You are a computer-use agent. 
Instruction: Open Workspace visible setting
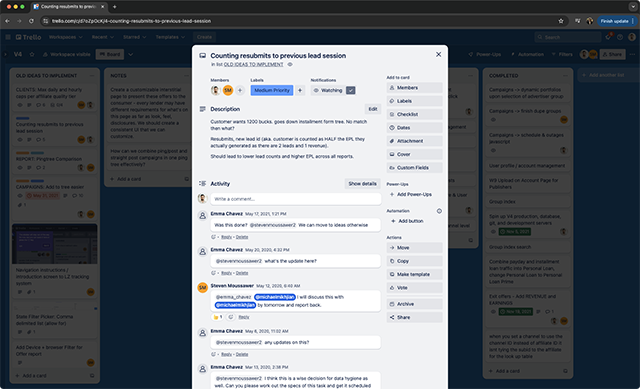66,54
